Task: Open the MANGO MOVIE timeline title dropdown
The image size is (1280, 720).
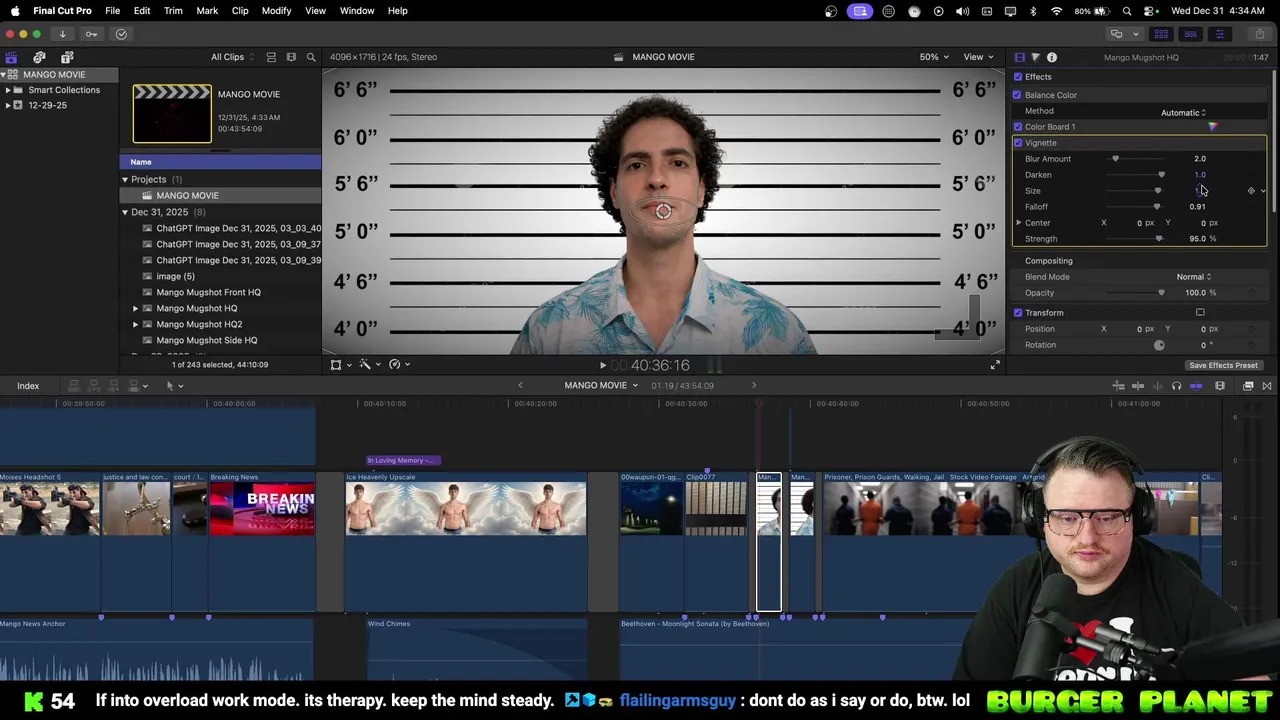Action: tap(601, 385)
